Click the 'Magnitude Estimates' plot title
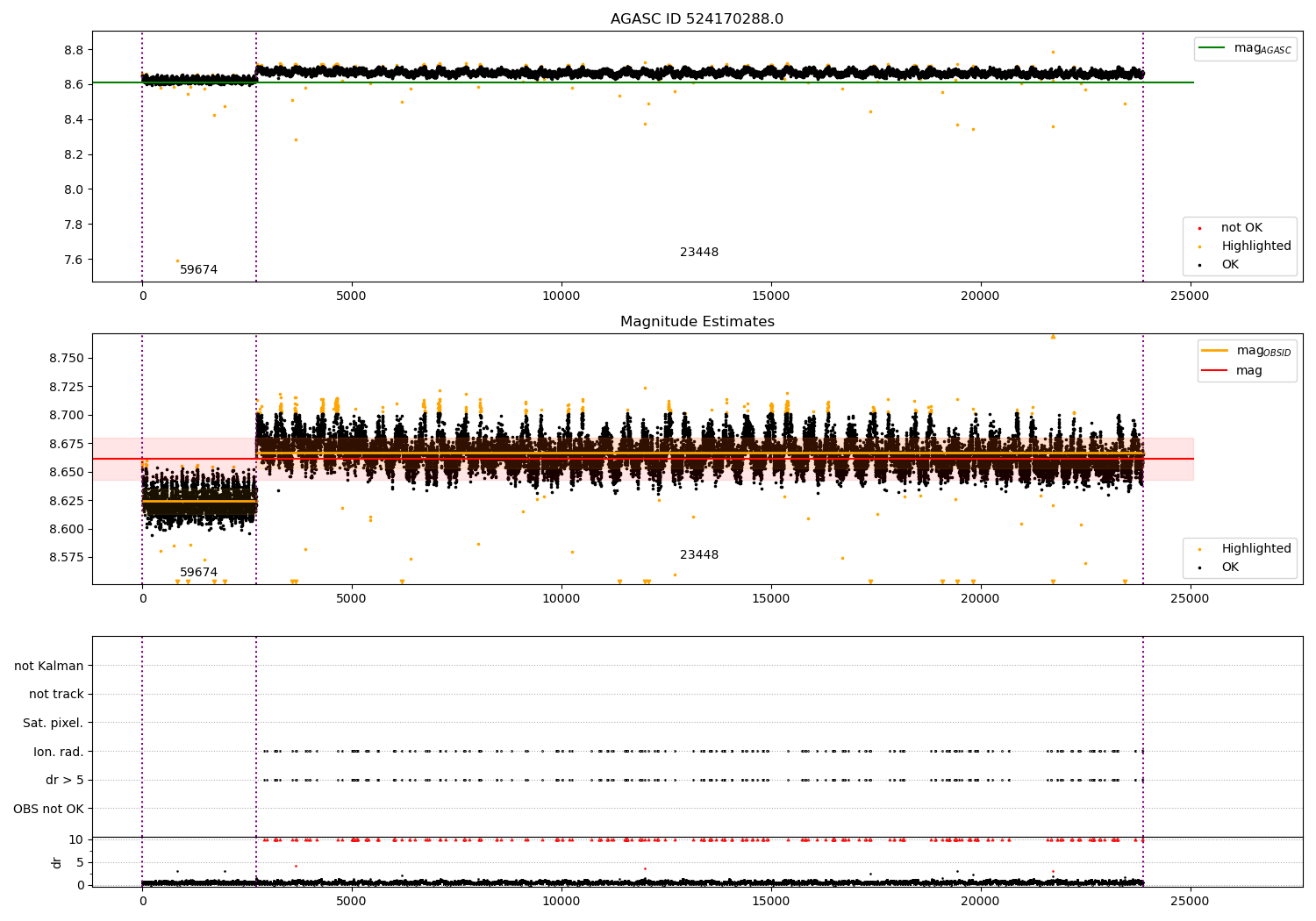 pyautogui.click(x=697, y=322)
